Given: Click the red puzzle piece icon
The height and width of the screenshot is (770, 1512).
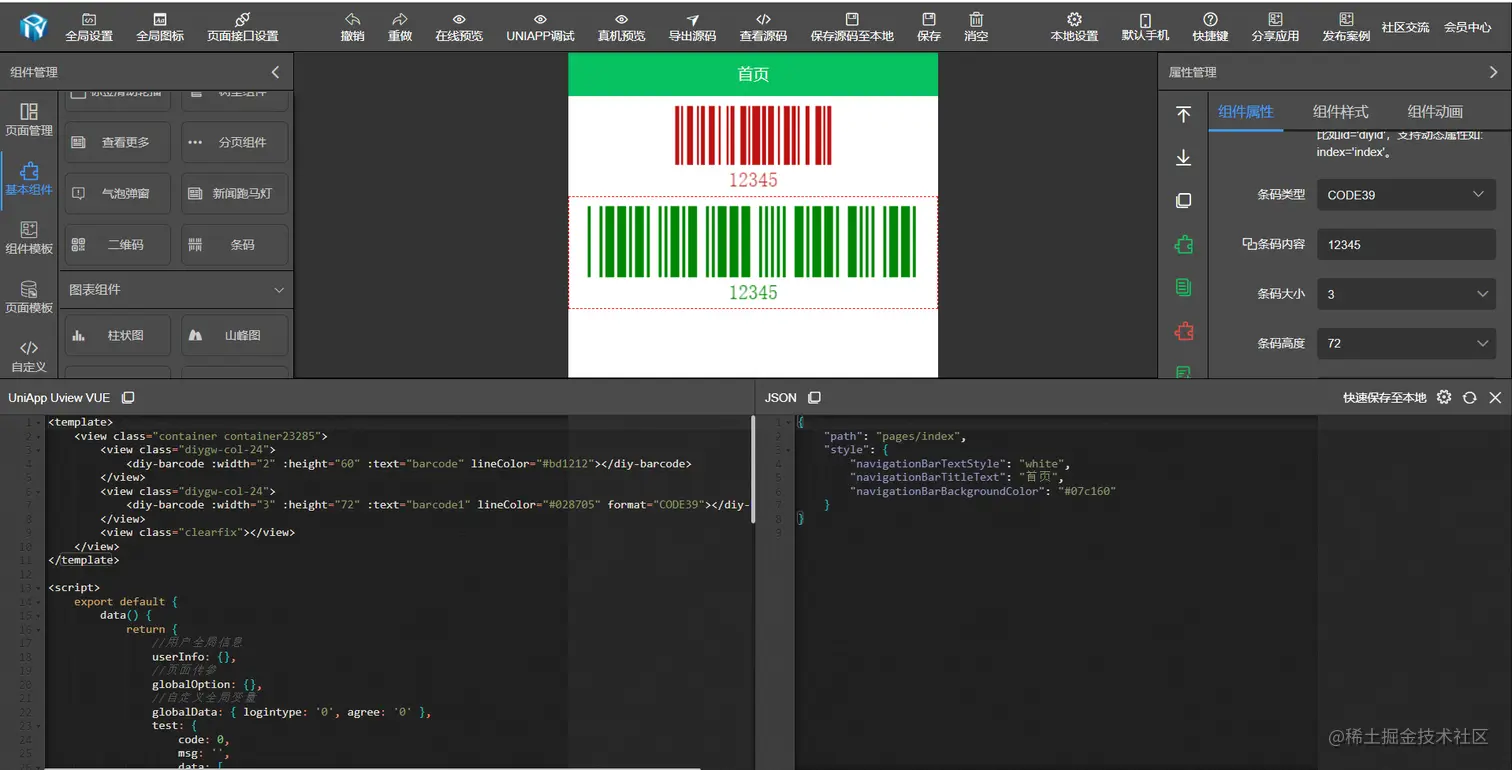Looking at the screenshot, I should [1183, 331].
